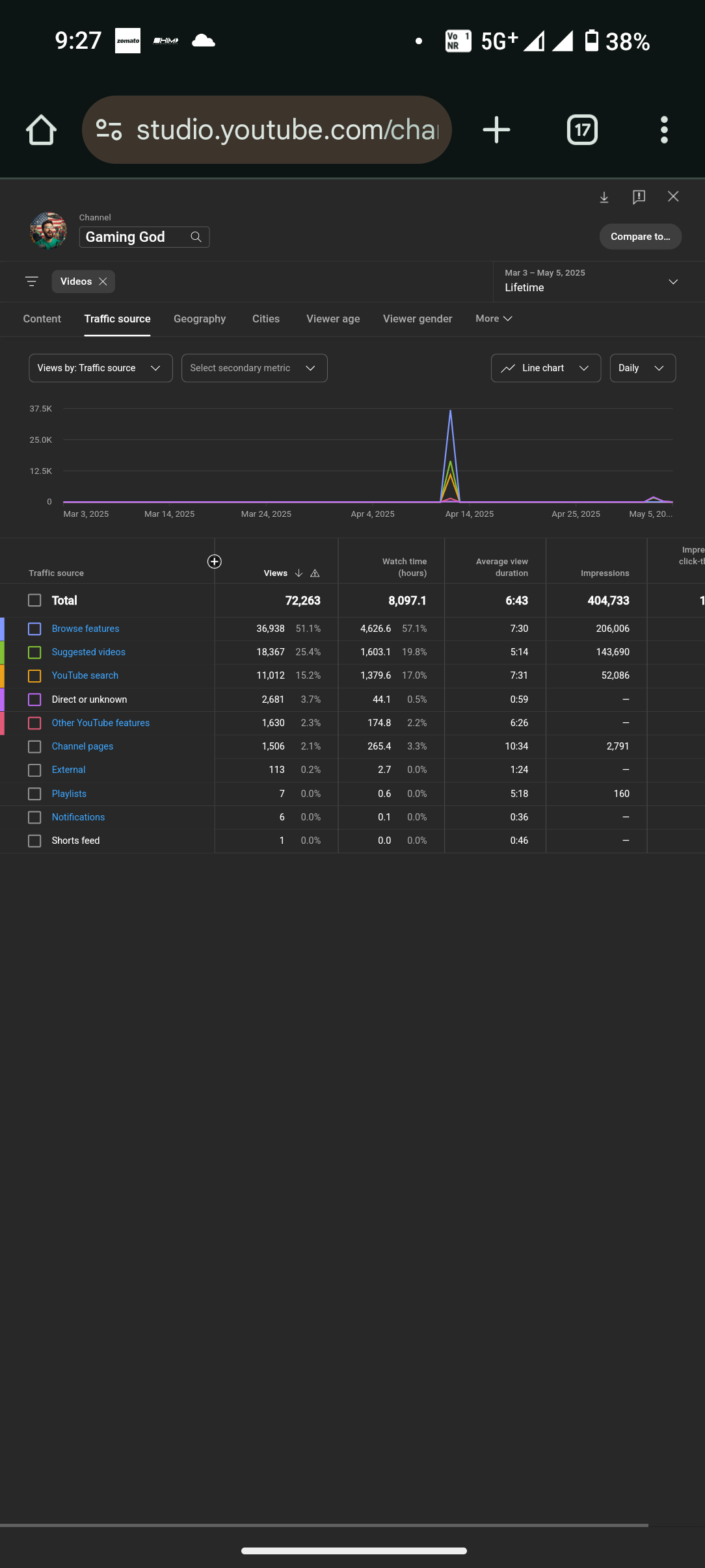The height and width of the screenshot is (1568, 705).
Task: Open the browser home page icon
Action: [x=41, y=130]
